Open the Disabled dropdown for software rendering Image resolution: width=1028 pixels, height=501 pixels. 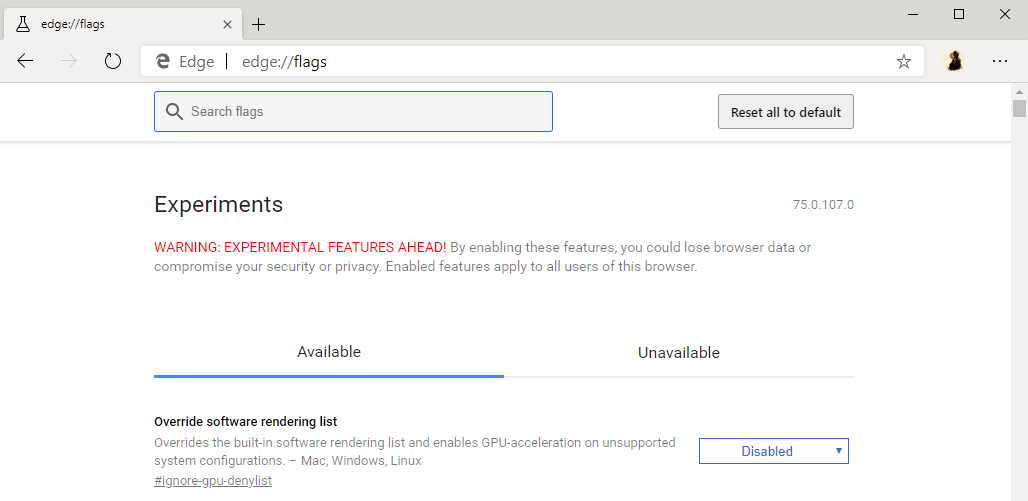(x=773, y=451)
